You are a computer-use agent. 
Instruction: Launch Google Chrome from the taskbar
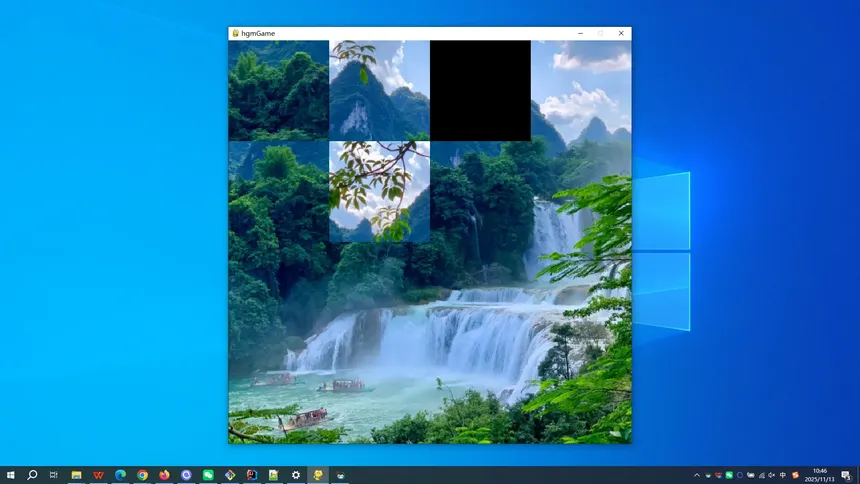click(142, 475)
